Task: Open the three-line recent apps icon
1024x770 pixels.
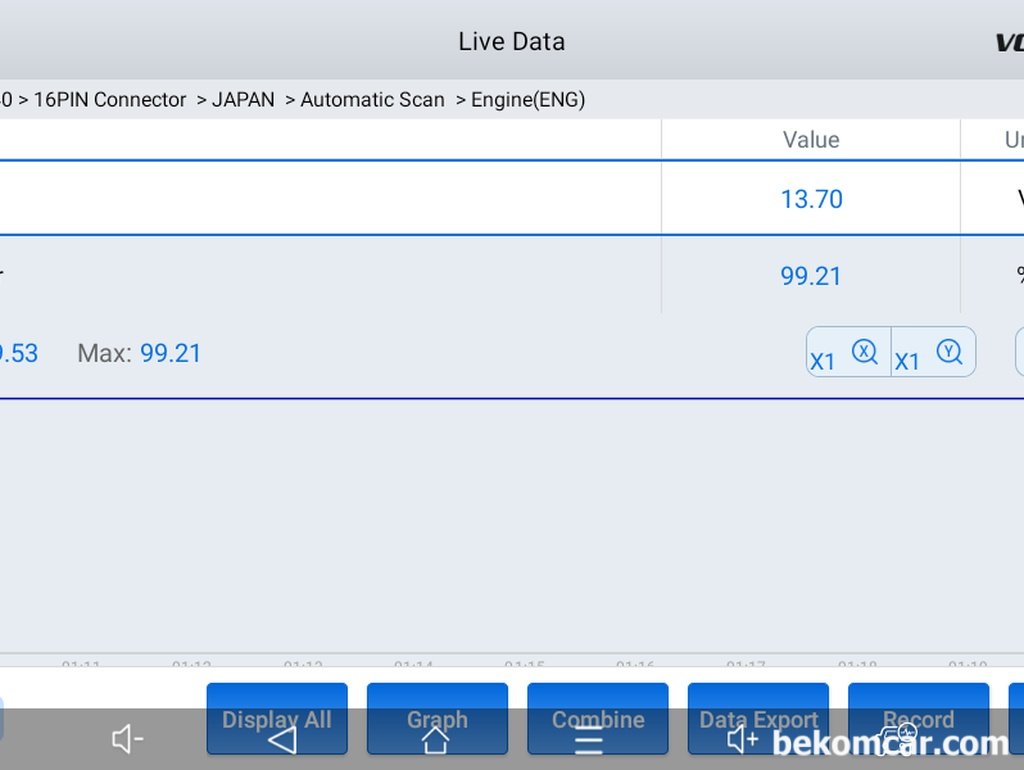Action: 589,741
